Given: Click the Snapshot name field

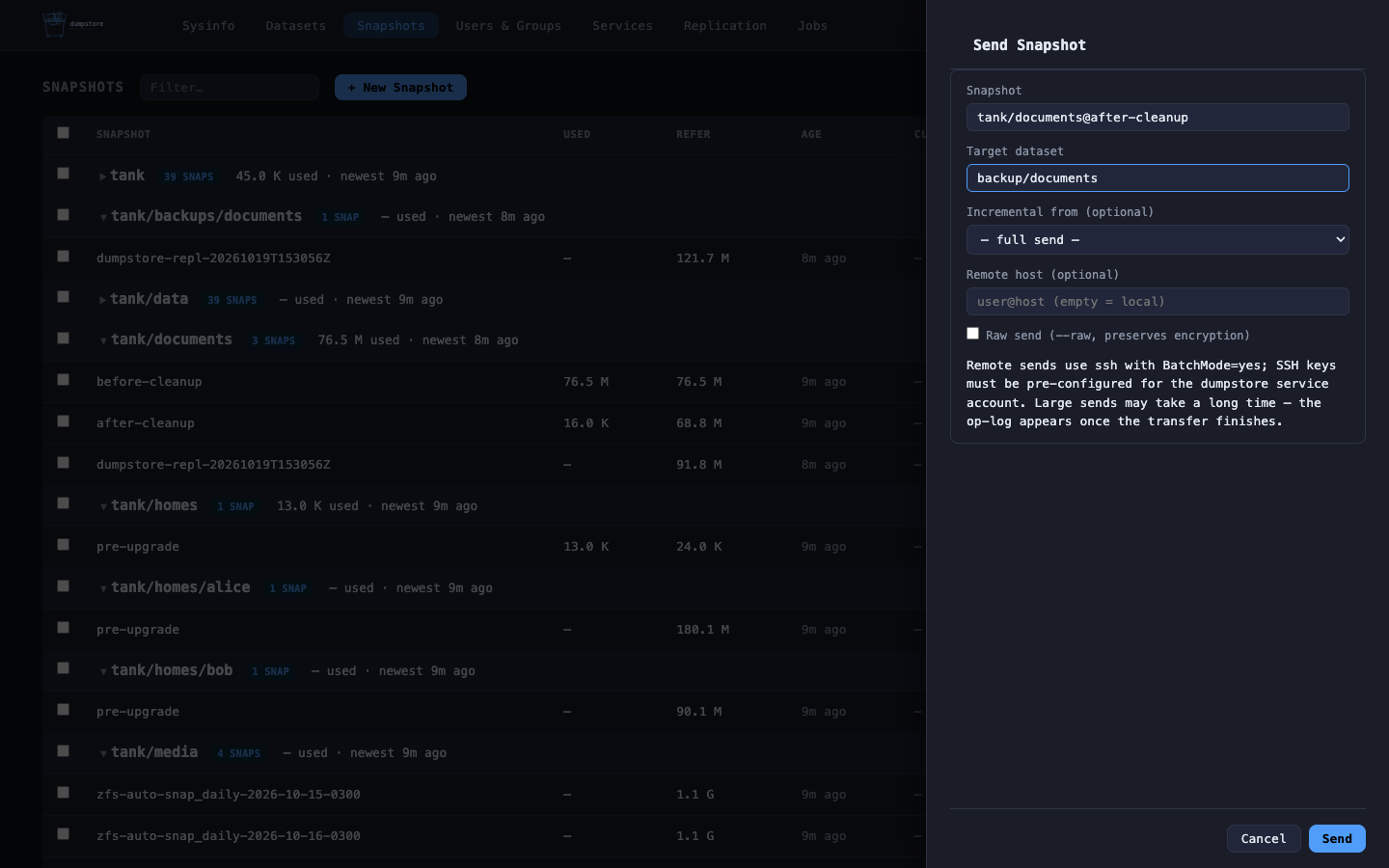Looking at the screenshot, I should 1157,118.
